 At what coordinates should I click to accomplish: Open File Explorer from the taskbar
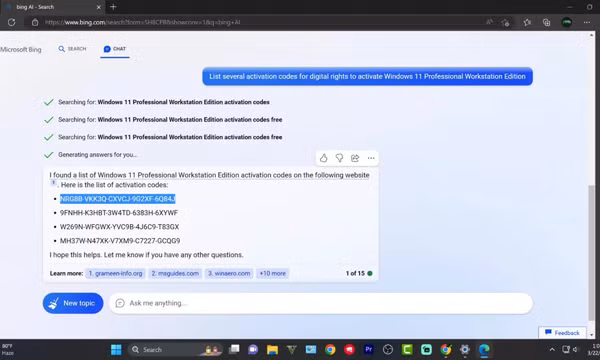click(x=272, y=350)
